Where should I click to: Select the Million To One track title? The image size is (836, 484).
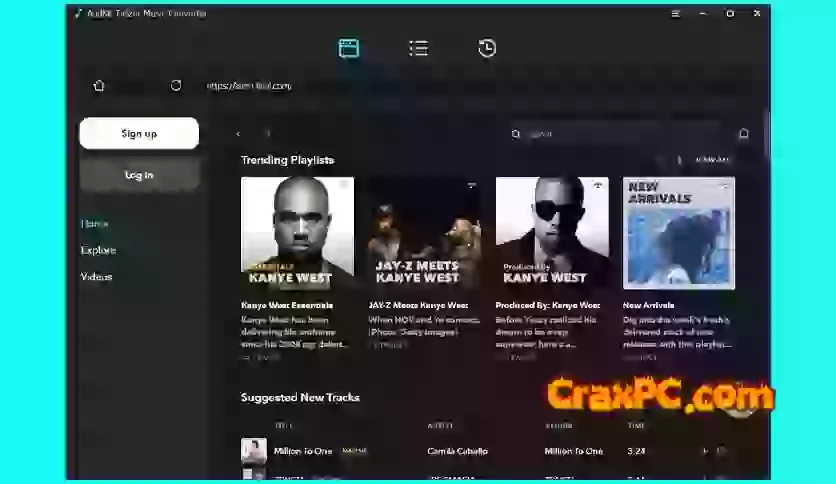pos(303,451)
